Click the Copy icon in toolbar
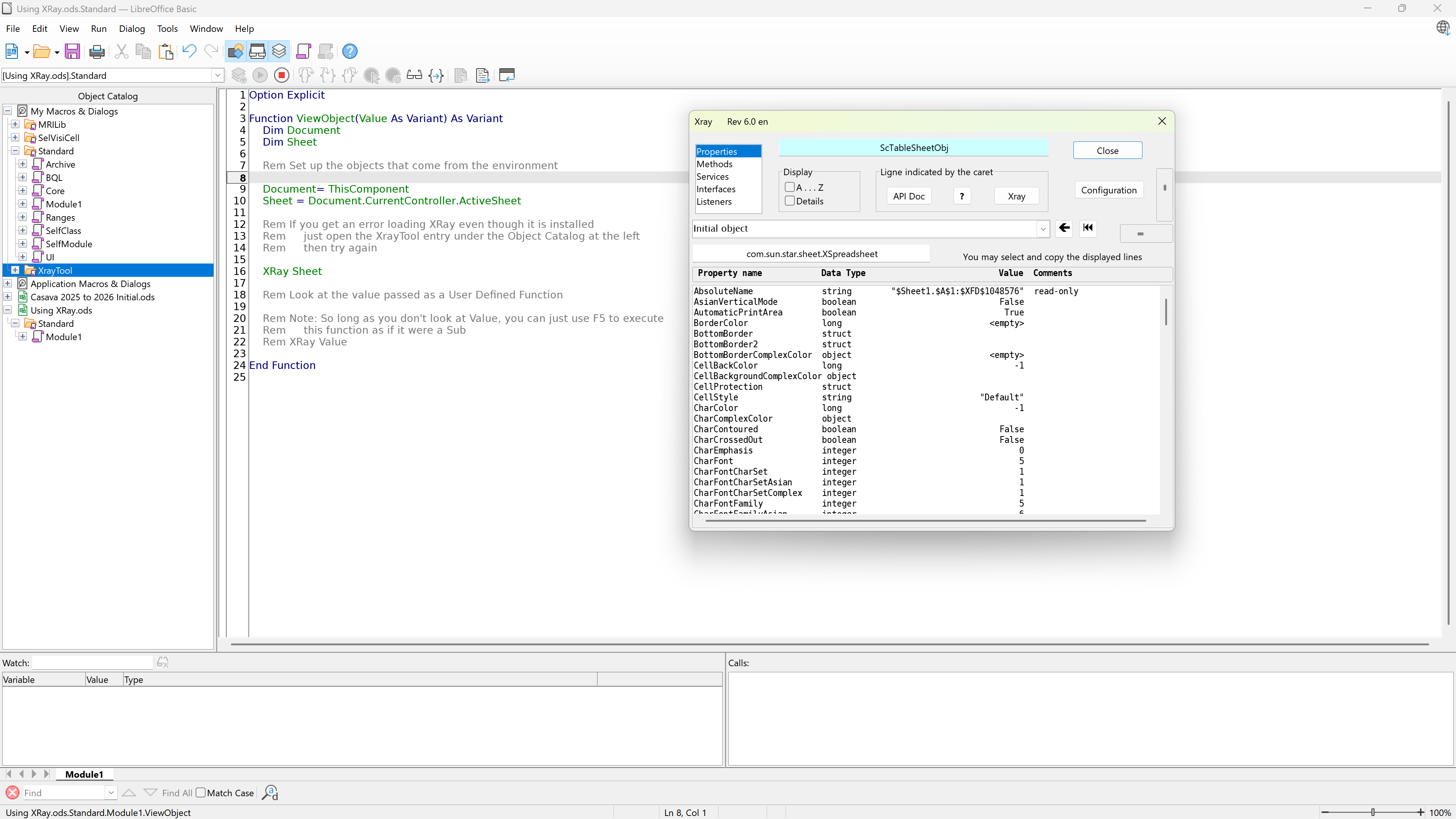Screen dimensions: 1456x819 tap(144, 52)
